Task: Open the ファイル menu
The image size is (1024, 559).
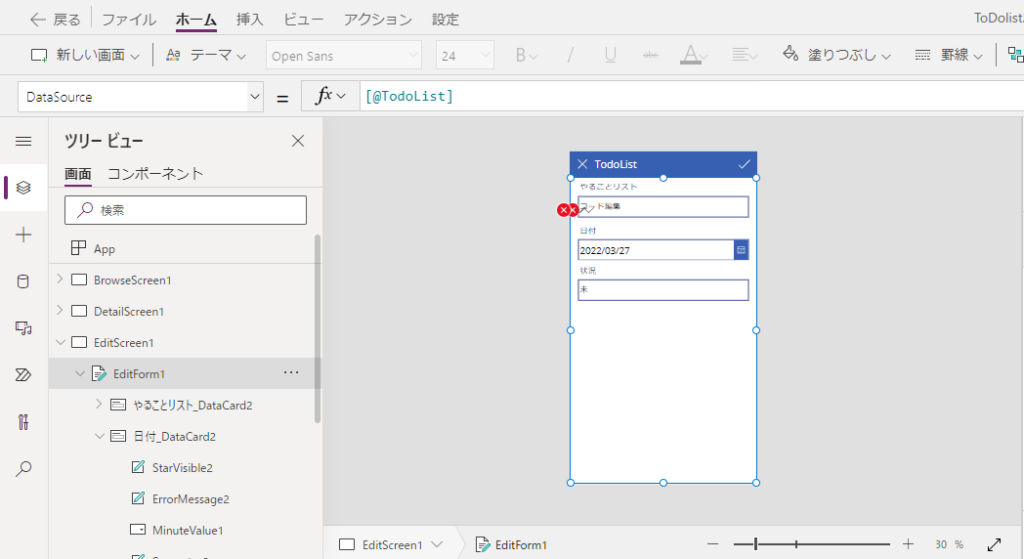Action: pos(129,20)
